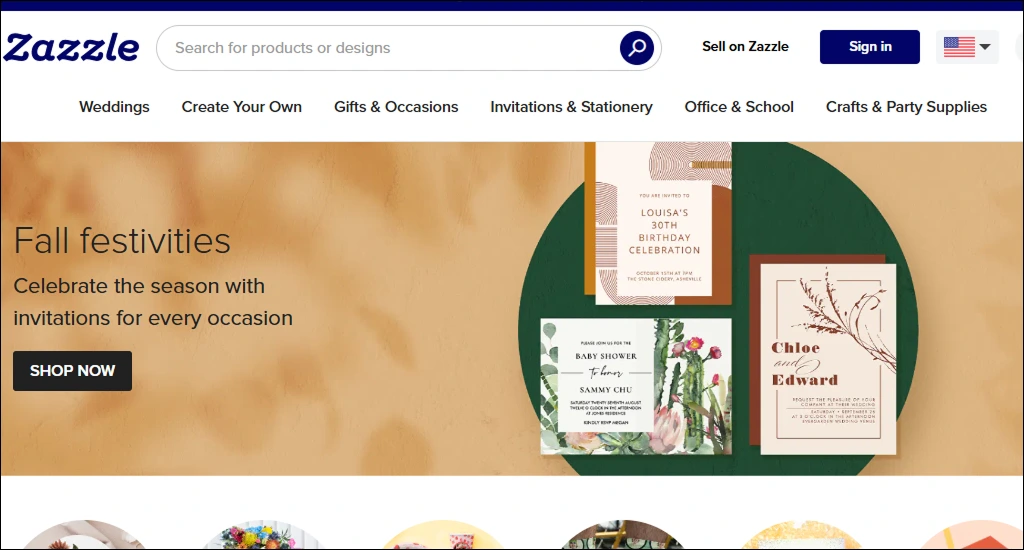Open Gifts & Occasions menu

coord(396,106)
